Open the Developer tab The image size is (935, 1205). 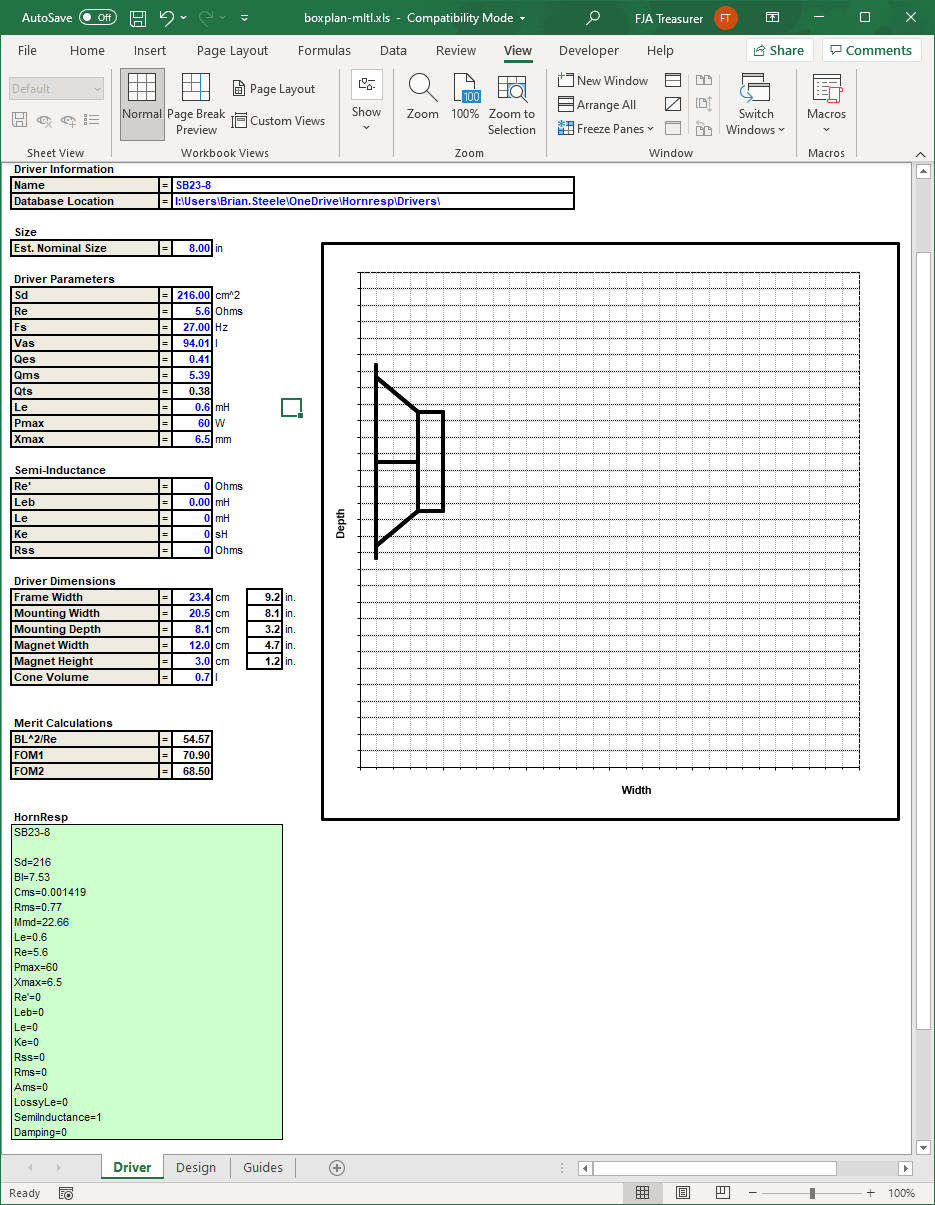(589, 50)
